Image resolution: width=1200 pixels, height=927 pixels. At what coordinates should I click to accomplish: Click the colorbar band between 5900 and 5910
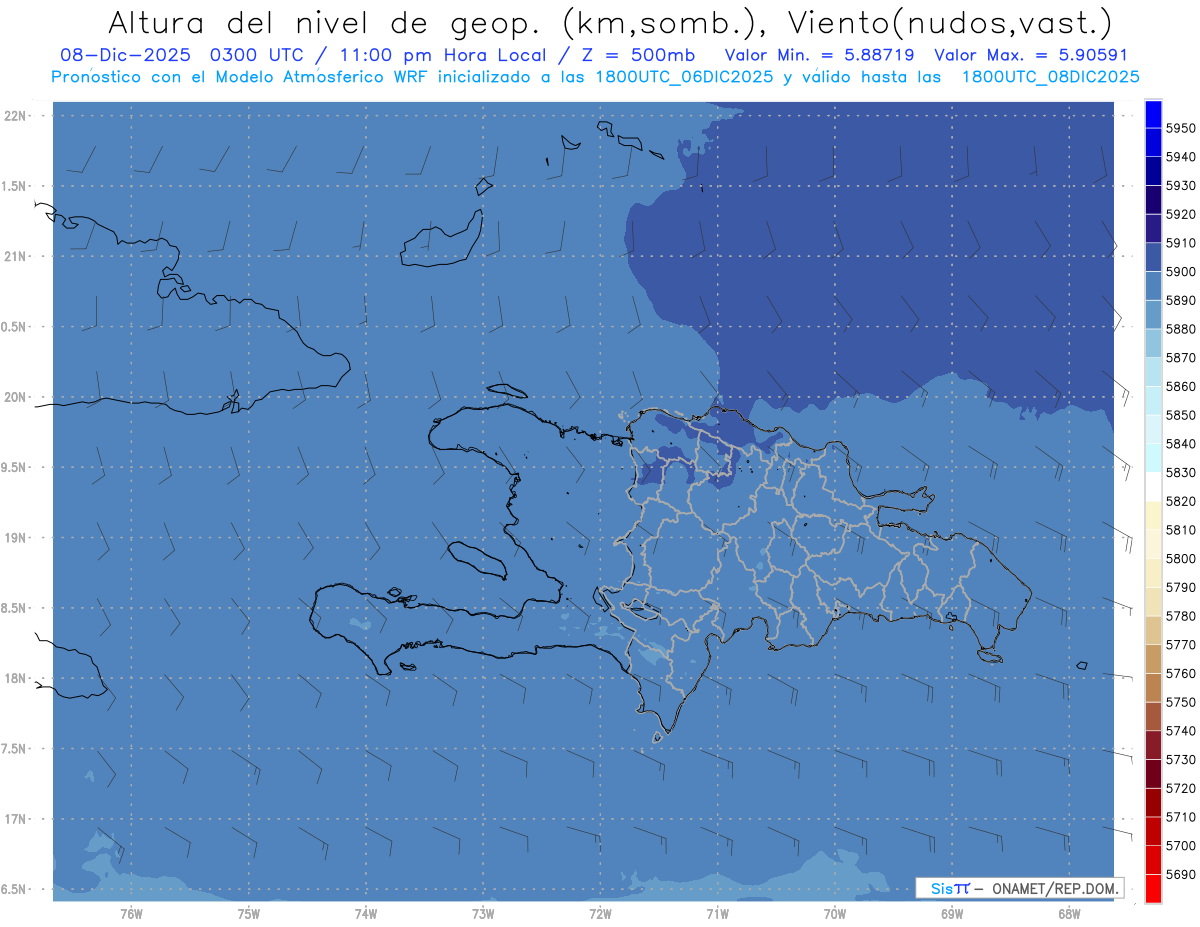click(x=1153, y=257)
